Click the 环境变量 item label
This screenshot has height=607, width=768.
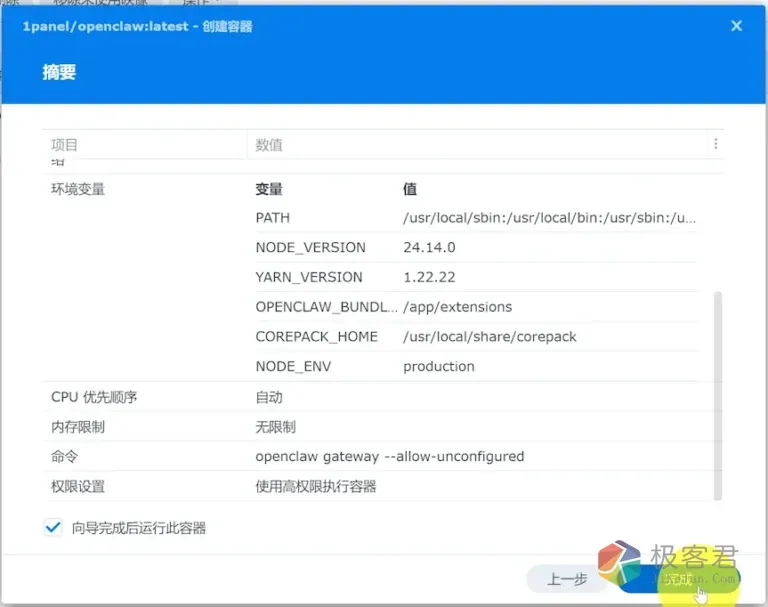click(x=78, y=189)
